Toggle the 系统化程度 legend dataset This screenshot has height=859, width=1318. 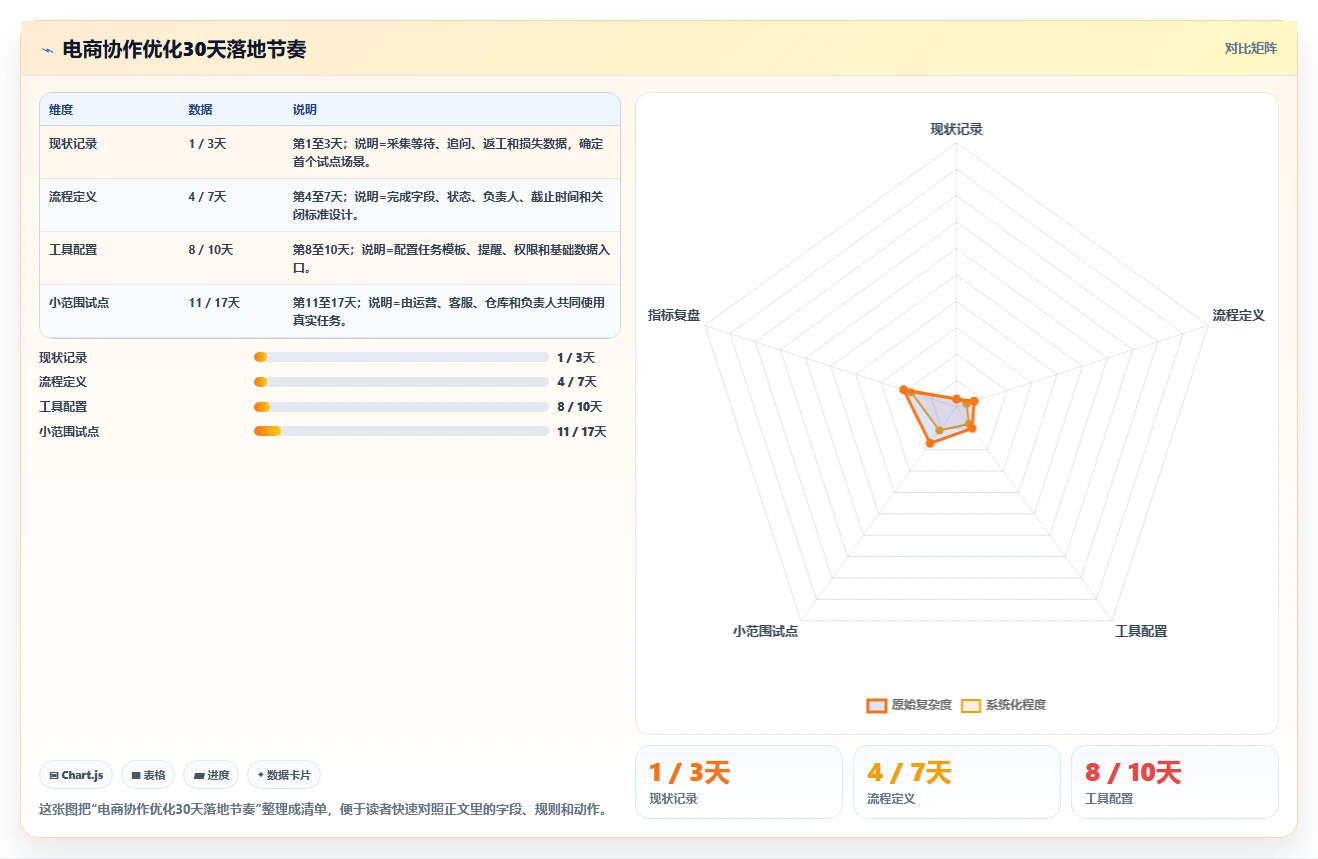(1003, 705)
